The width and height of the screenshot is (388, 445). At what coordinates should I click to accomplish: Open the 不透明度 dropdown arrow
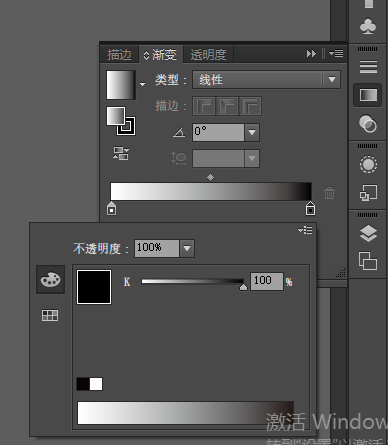click(187, 248)
